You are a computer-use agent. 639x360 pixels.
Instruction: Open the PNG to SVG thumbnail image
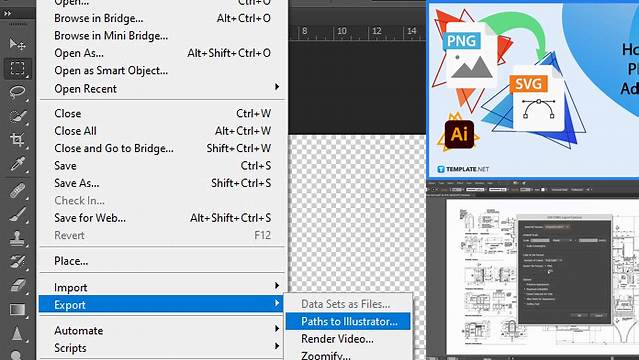[x=533, y=90]
